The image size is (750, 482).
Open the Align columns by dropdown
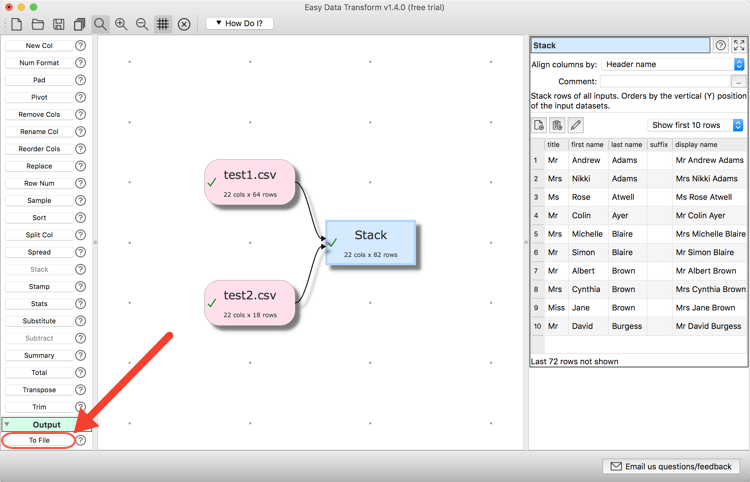point(673,64)
